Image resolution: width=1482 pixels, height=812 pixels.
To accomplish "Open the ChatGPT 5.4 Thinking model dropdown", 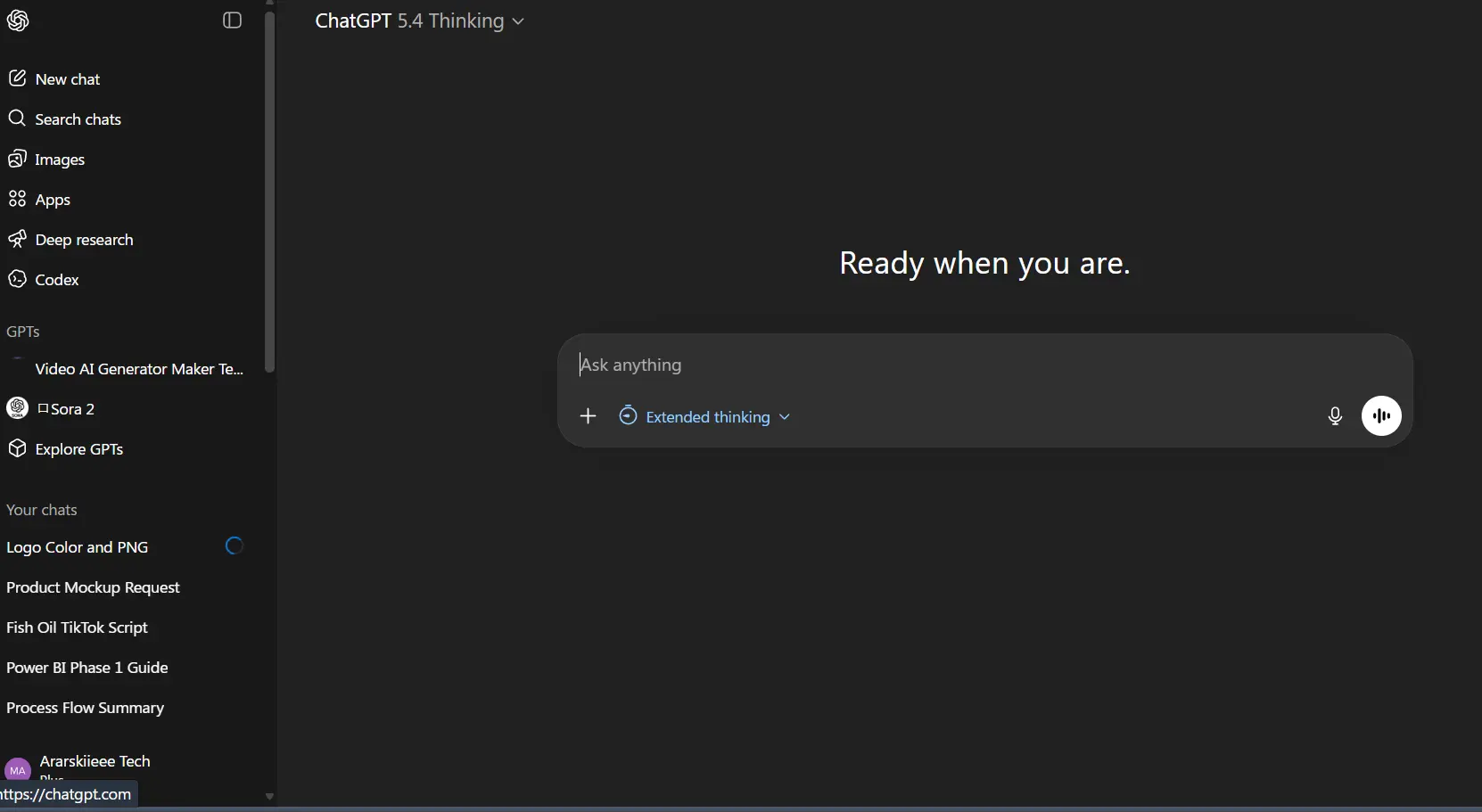I will pos(419,21).
